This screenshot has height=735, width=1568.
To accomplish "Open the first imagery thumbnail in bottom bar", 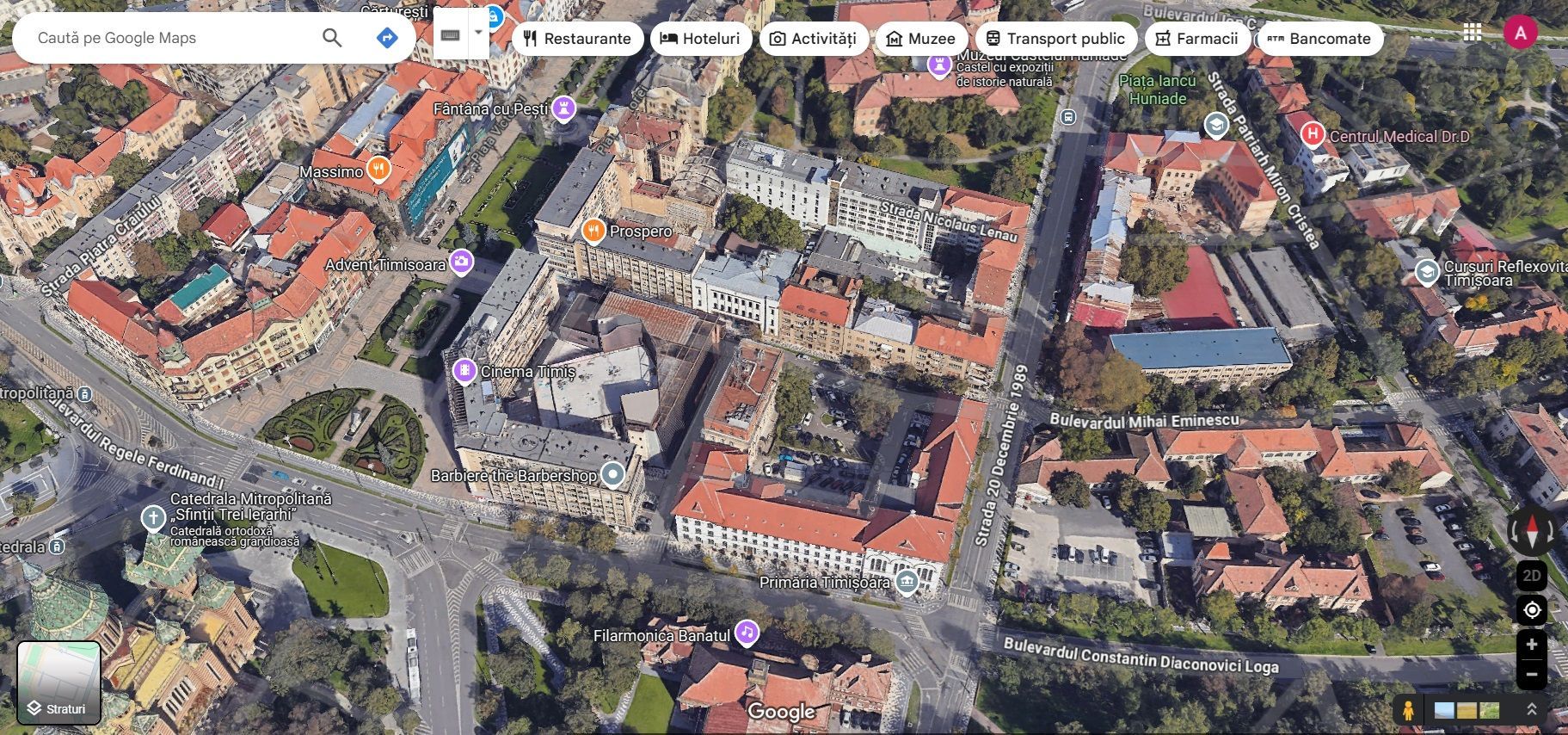I will (x=1444, y=710).
